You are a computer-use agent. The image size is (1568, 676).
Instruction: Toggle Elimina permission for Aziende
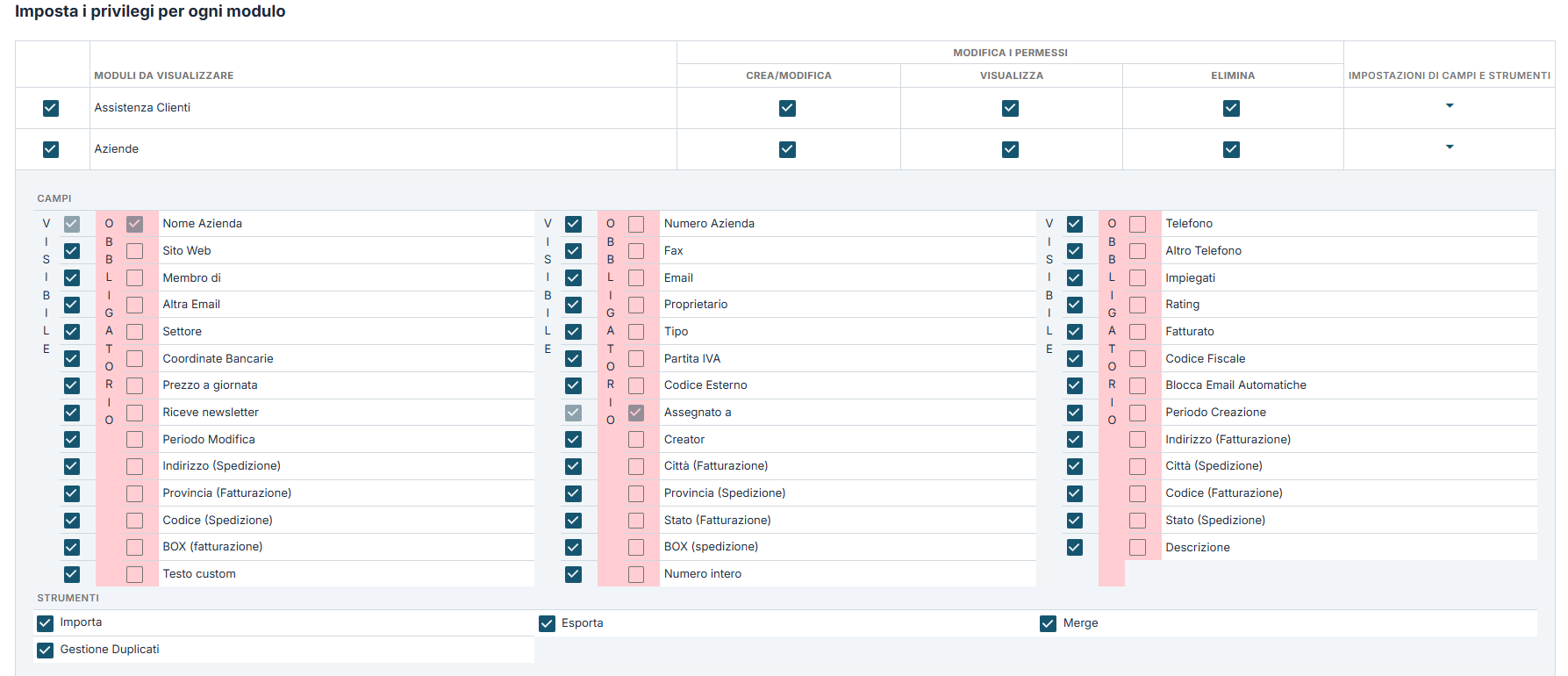[x=1231, y=149]
